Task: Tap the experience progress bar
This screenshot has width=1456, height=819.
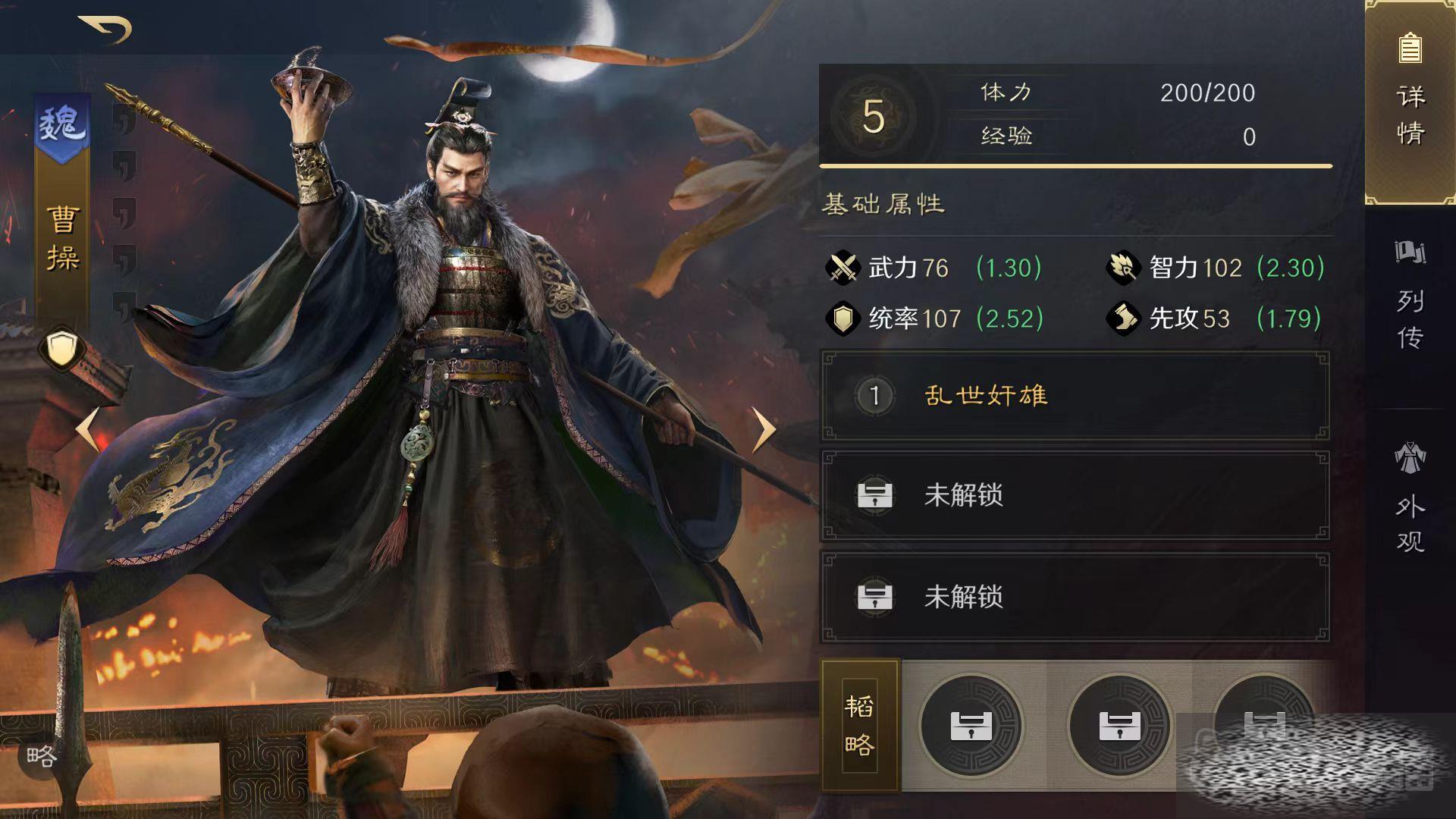Action: [x=1075, y=166]
